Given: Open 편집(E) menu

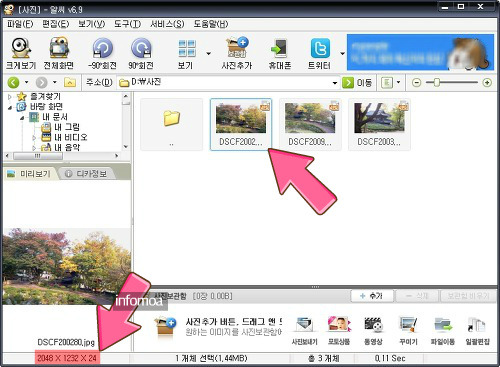Looking at the screenshot, I should point(56,24).
